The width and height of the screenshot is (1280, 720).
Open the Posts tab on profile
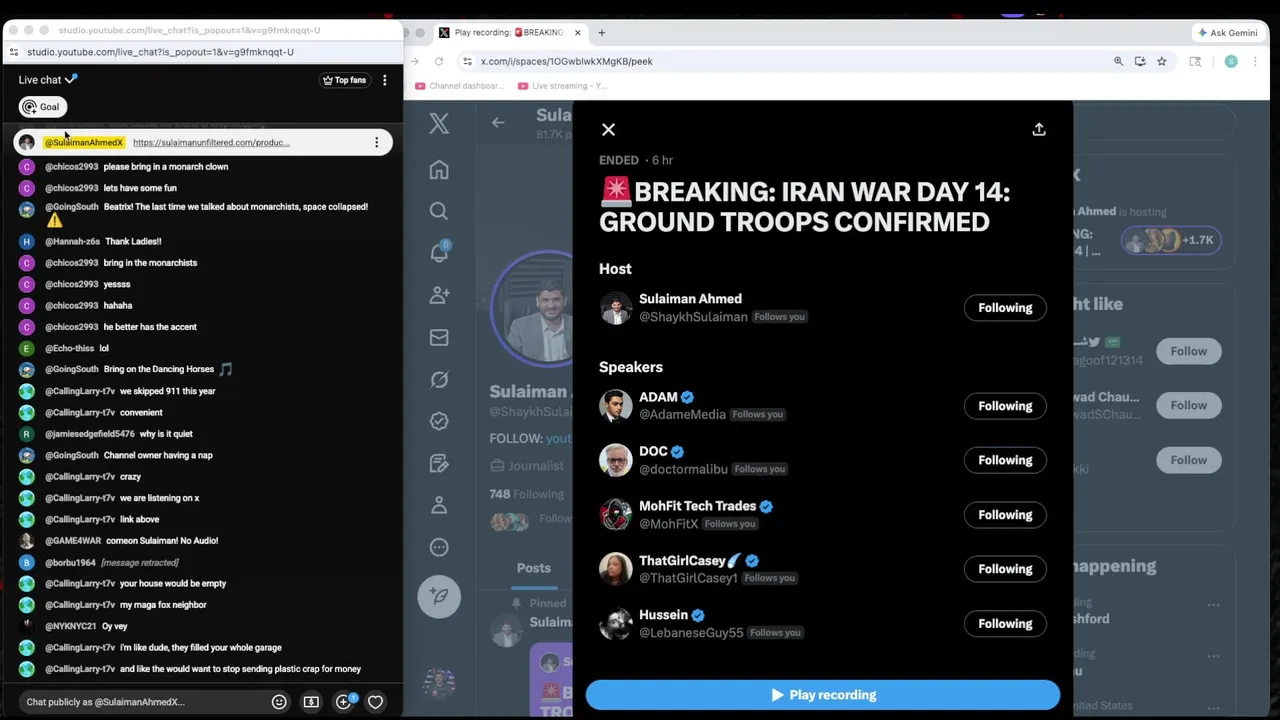534,568
